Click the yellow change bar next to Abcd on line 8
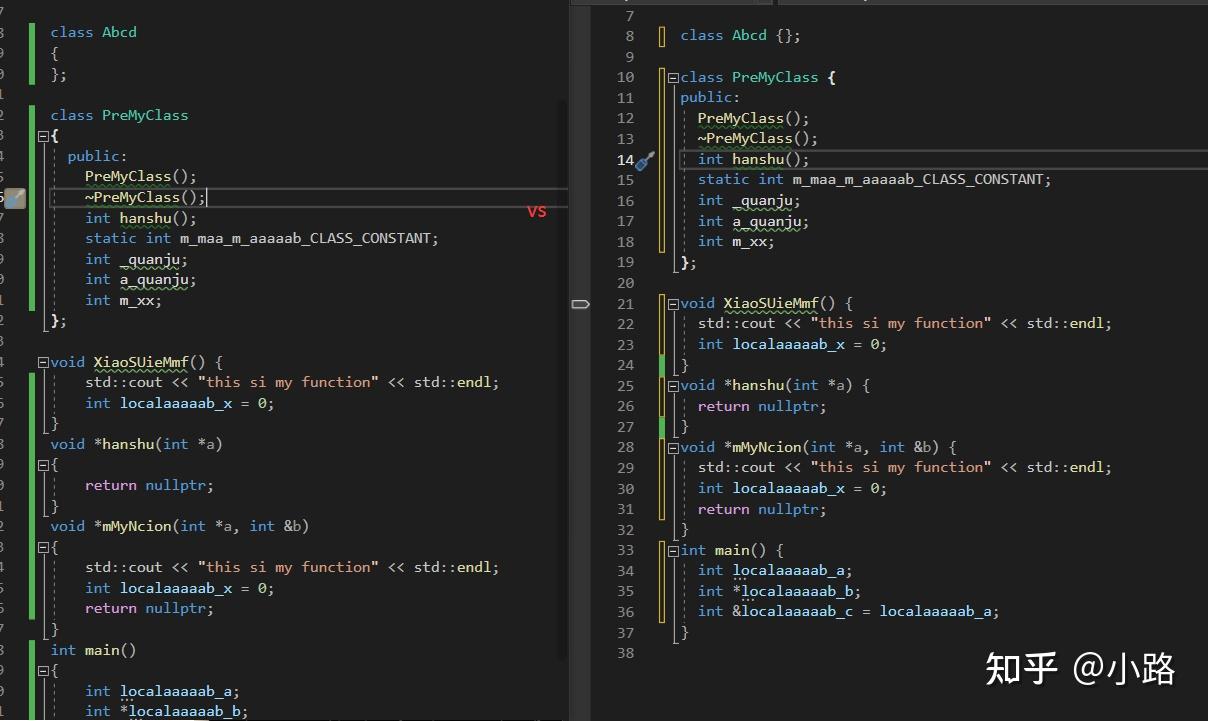 point(661,35)
